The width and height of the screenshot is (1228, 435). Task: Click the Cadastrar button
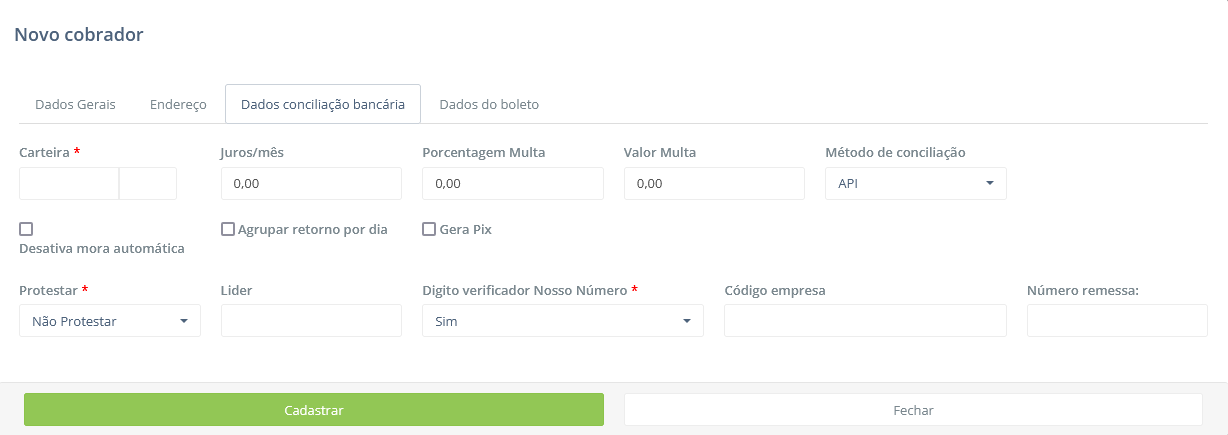[314, 410]
